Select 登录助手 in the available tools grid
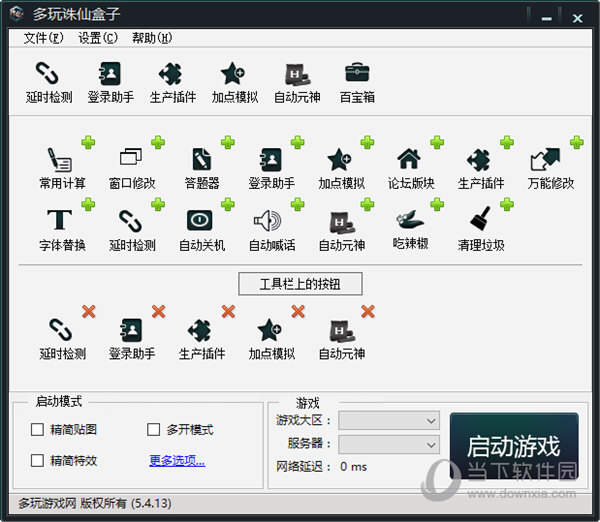The width and height of the screenshot is (600, 522). point(272,168)
